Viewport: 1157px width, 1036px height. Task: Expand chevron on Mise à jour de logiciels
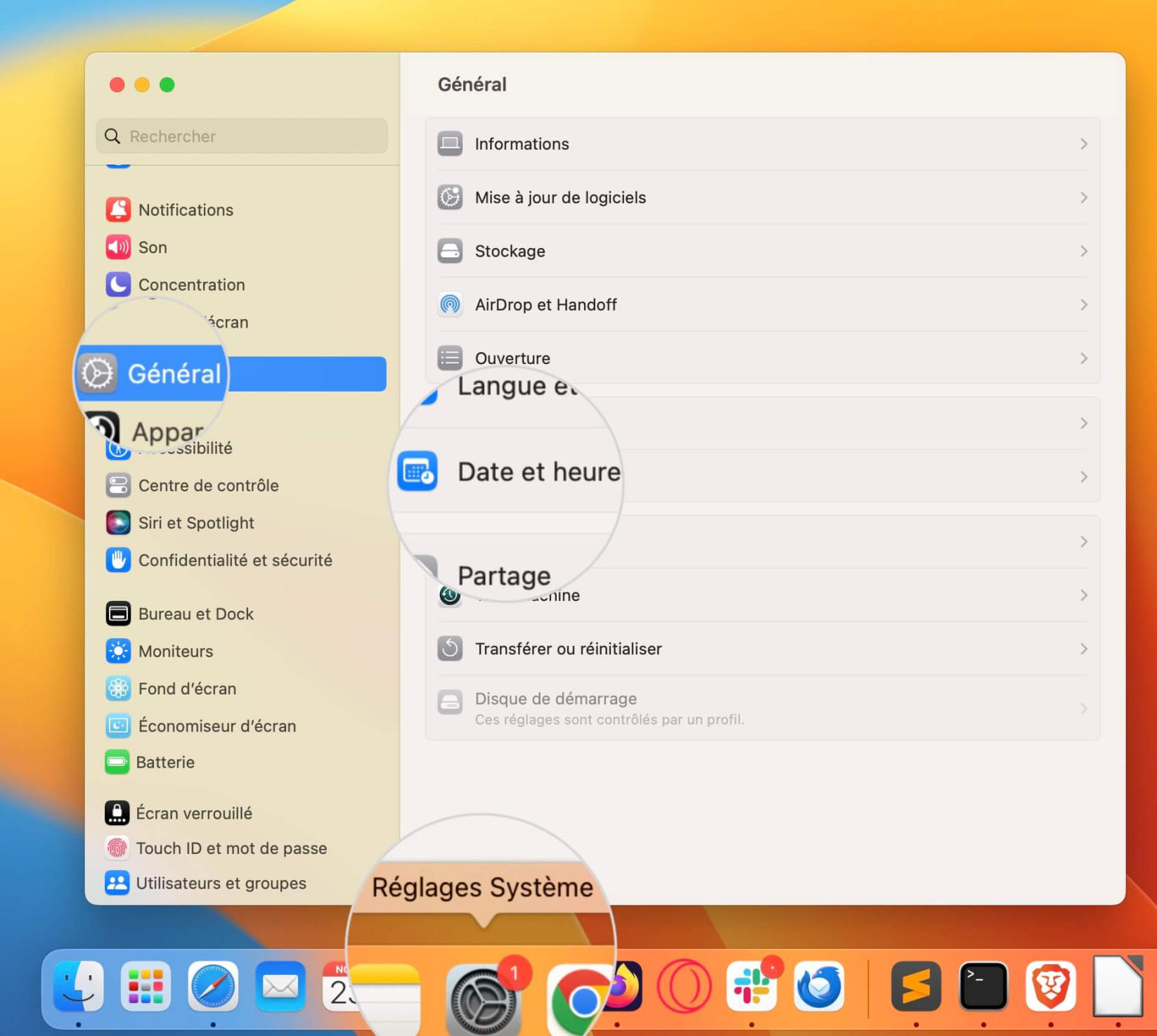coord(1084,198)
